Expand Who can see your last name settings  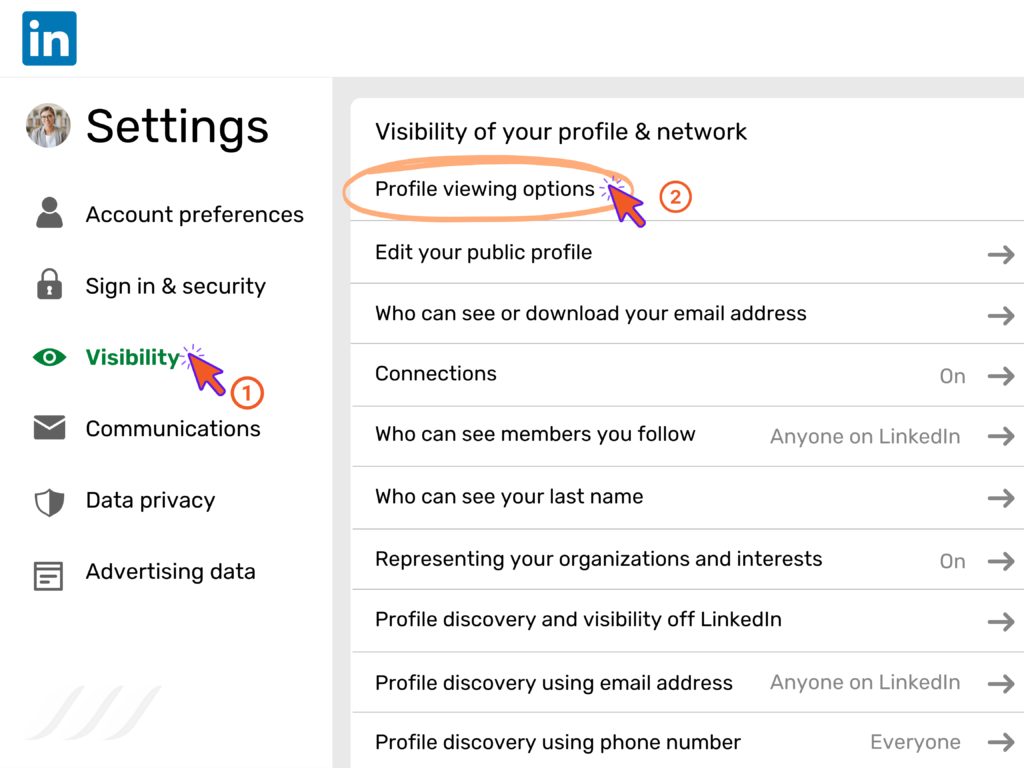pos(1000,498)
